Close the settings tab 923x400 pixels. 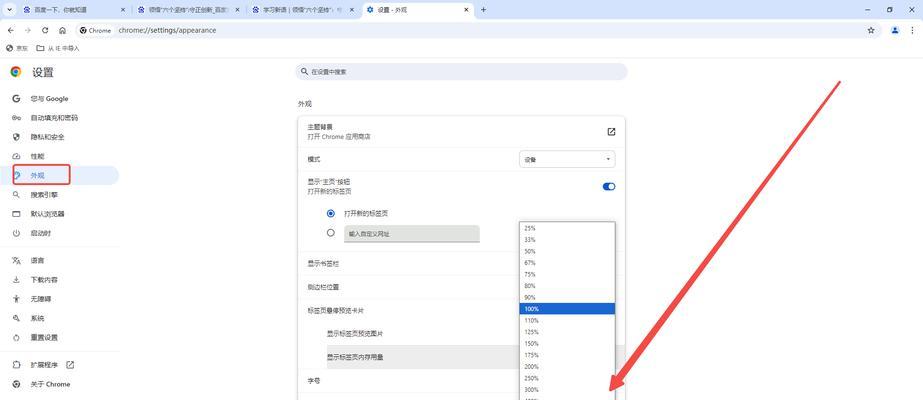pyautogui.click(x=466, y=10)
